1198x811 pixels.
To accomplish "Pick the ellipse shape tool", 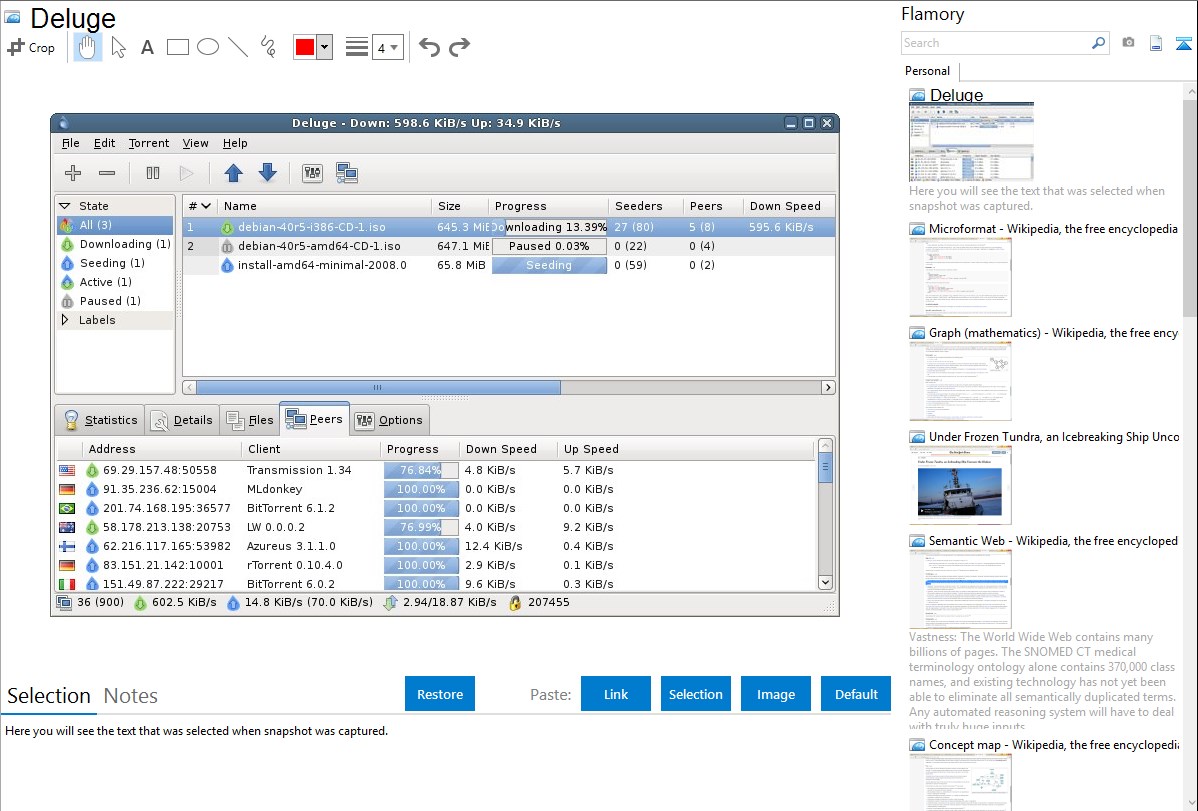I will [x=208, y=47].
